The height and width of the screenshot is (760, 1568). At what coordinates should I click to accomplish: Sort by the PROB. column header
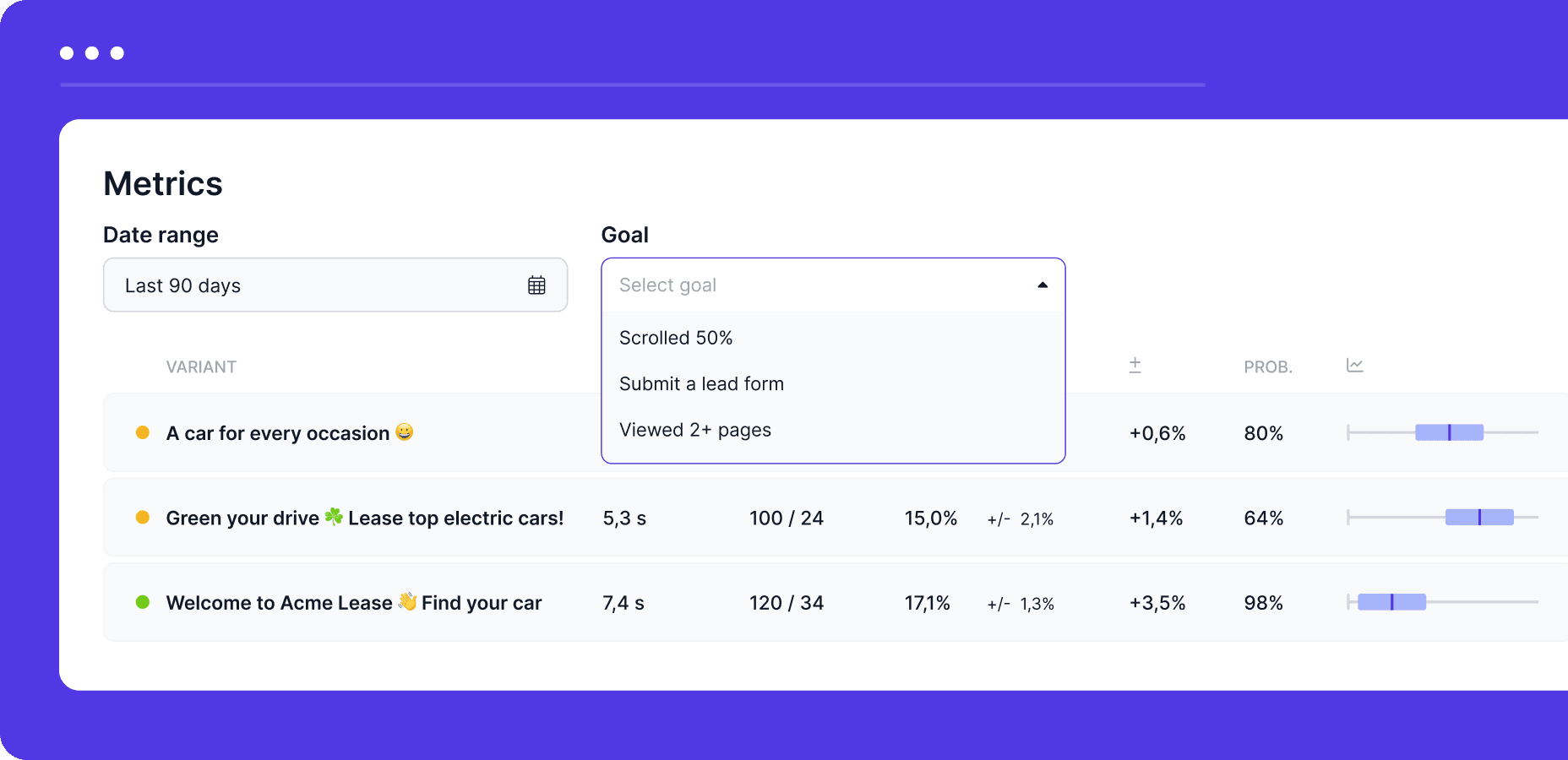(1267, 367)
